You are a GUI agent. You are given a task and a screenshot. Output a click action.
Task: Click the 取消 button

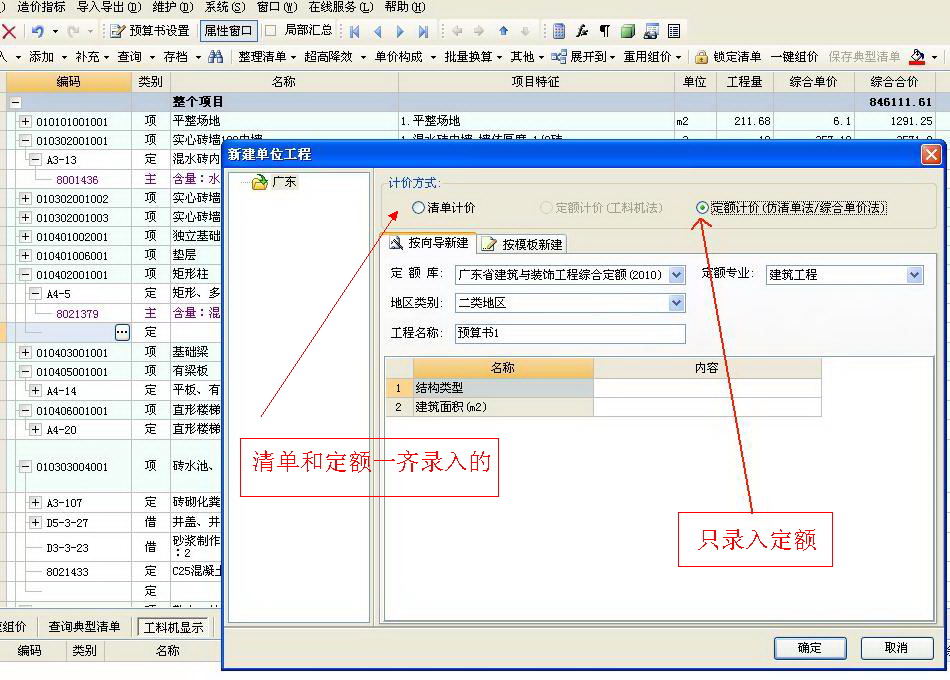[897, 648]
